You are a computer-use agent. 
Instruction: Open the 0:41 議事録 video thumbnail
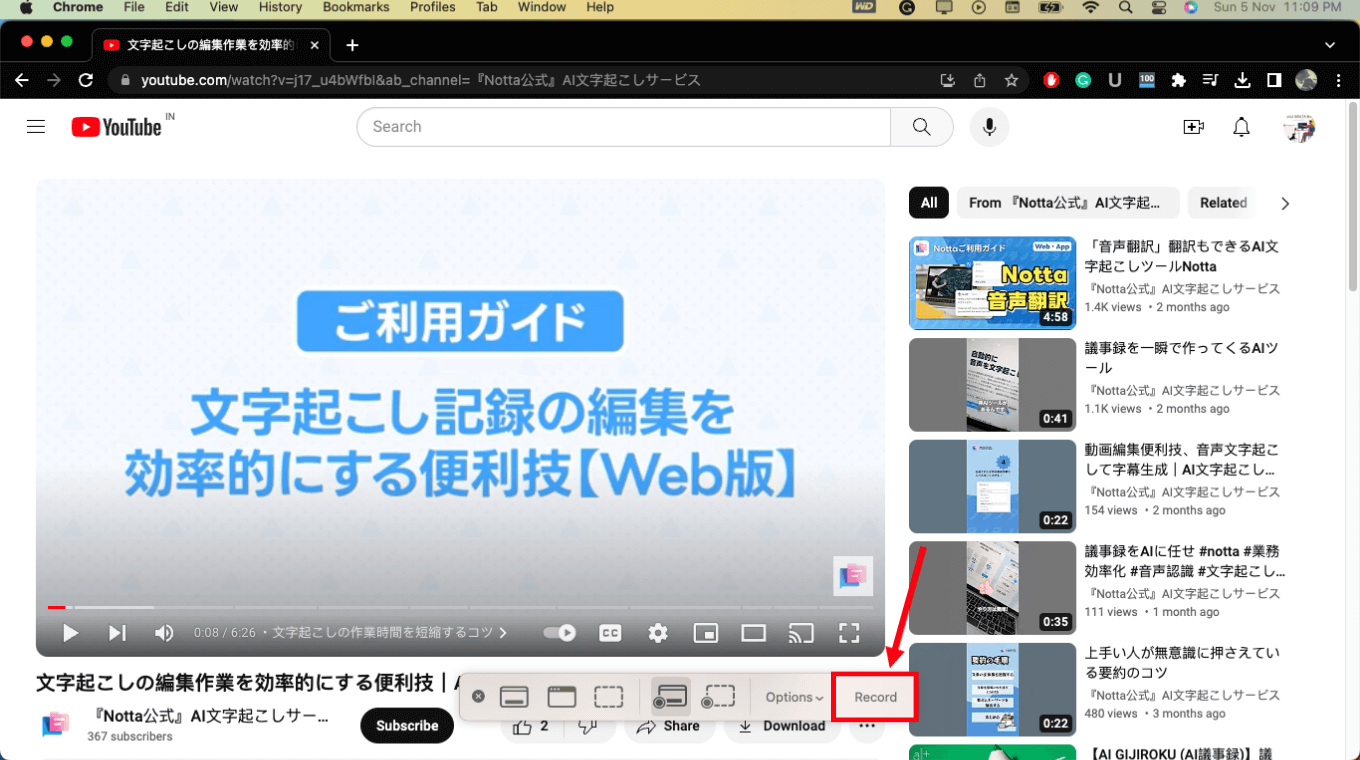(x=992, y=385)
